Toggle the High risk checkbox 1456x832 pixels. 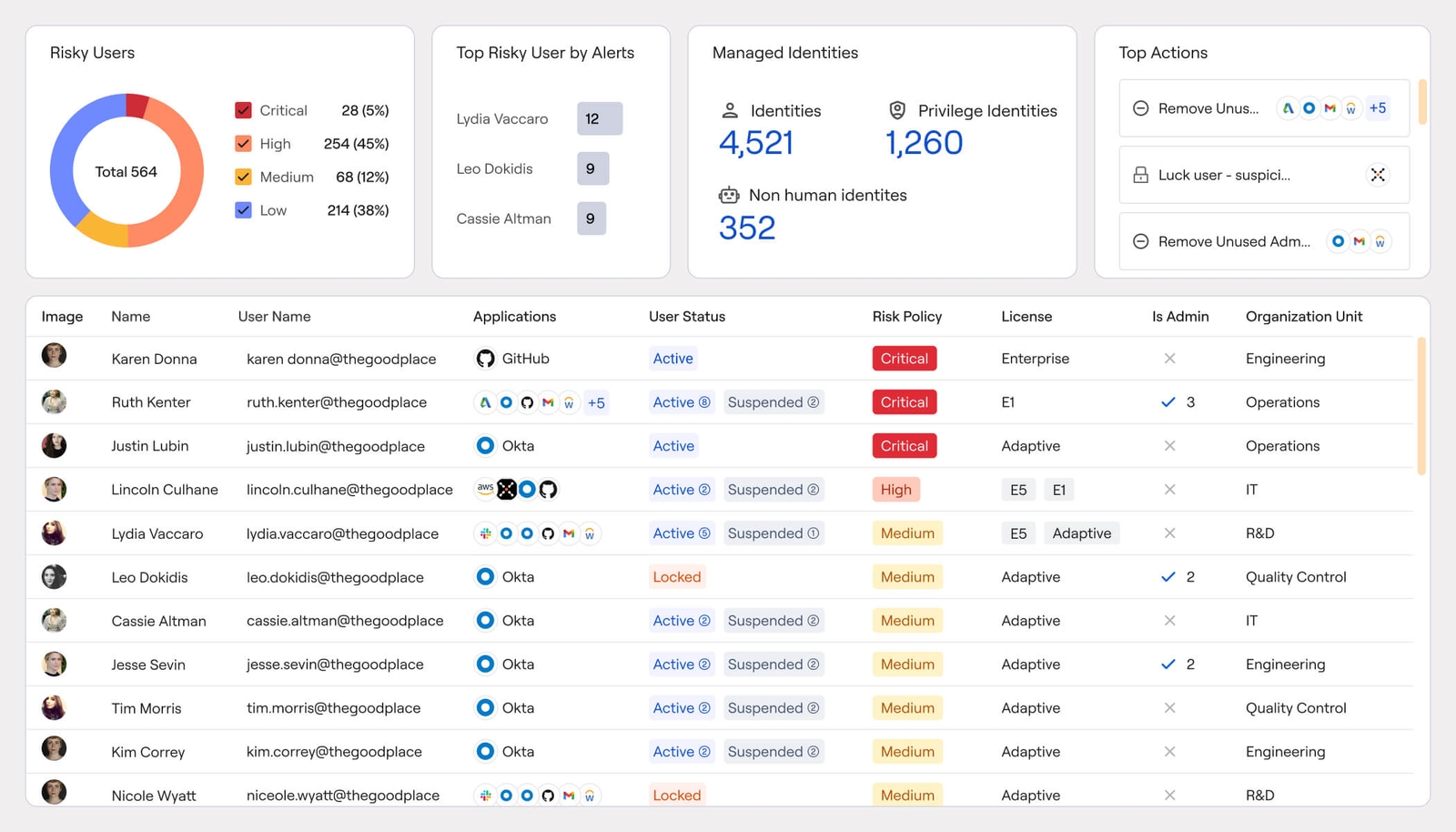click(x=243, y=144)
